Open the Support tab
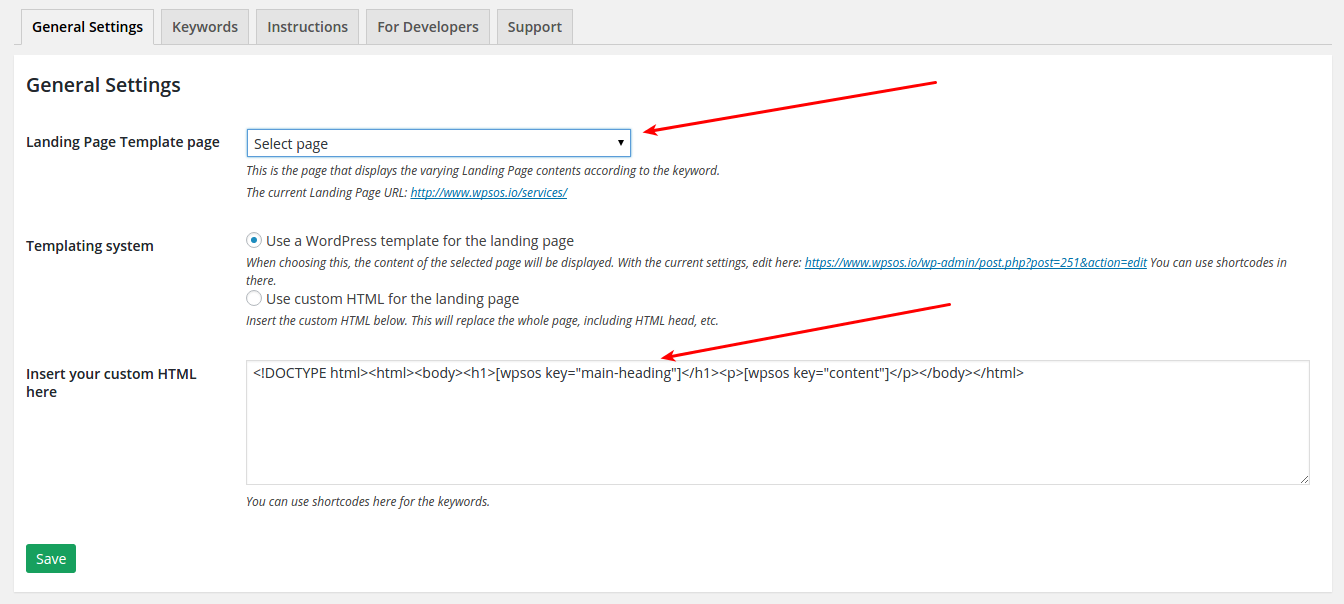Screen dimensions: 1344x604 coord(535,27)
